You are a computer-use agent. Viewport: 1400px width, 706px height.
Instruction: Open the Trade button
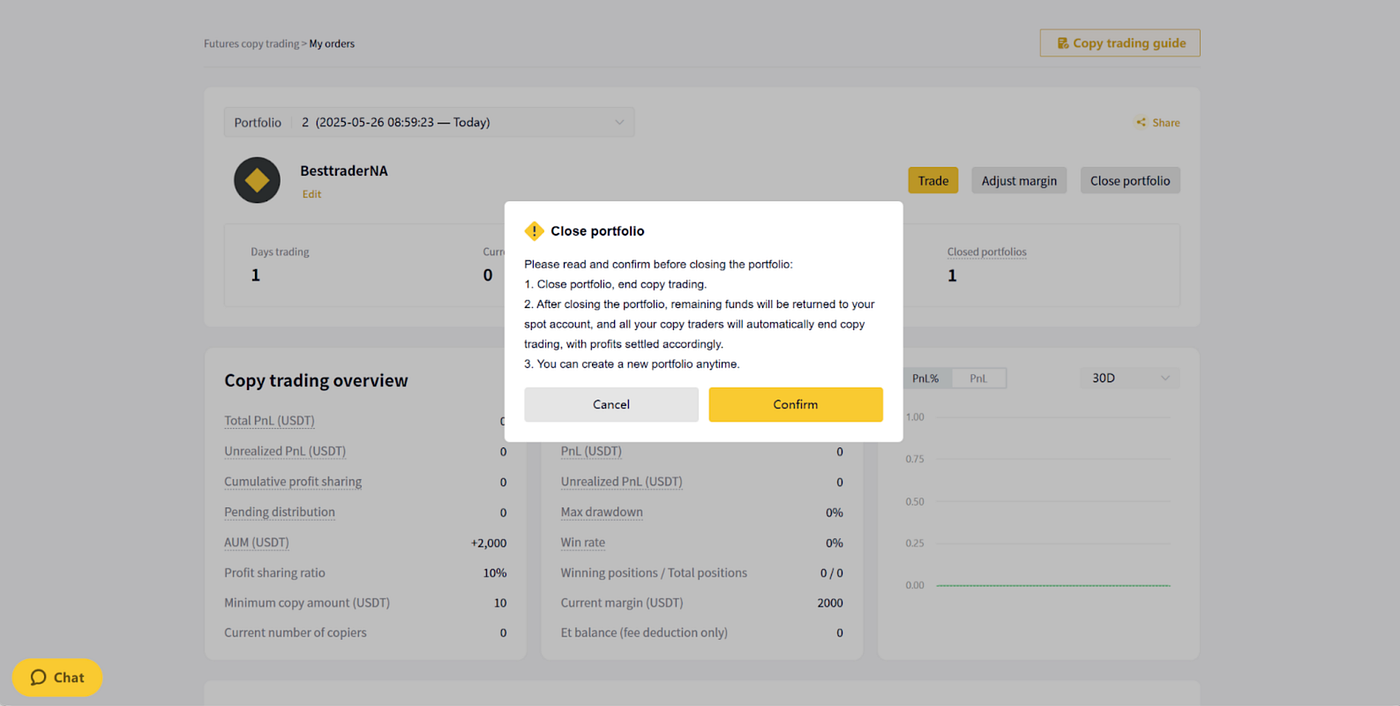point(933,181)
